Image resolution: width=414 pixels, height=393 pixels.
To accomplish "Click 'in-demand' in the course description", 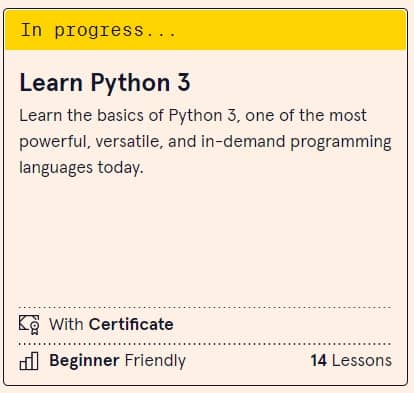I will (243, 141).
